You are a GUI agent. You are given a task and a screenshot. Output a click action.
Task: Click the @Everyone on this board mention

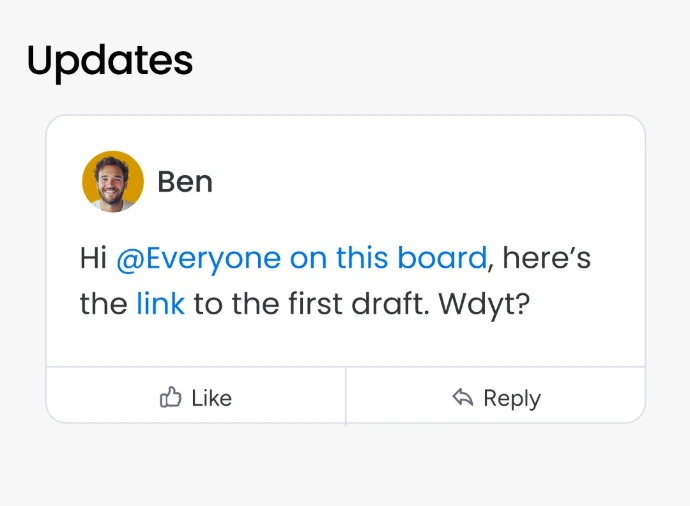coord(302,258)
